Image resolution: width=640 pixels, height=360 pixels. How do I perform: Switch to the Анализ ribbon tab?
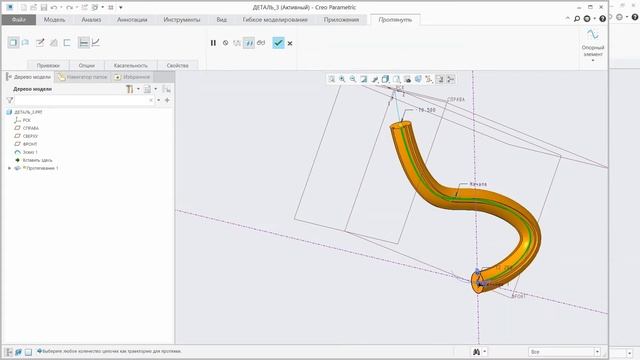91,20
